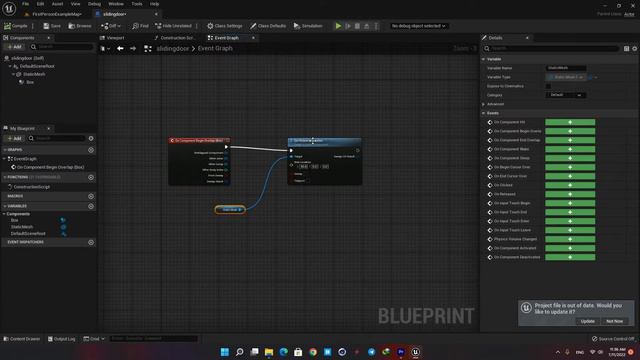Open the debug object selector dropdown

click(418, 26)
